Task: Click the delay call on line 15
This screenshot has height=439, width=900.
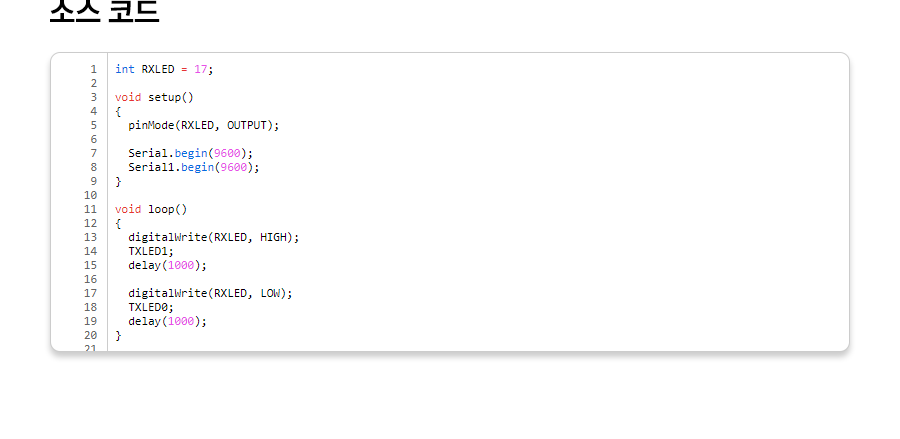Action: coord(144,265)
